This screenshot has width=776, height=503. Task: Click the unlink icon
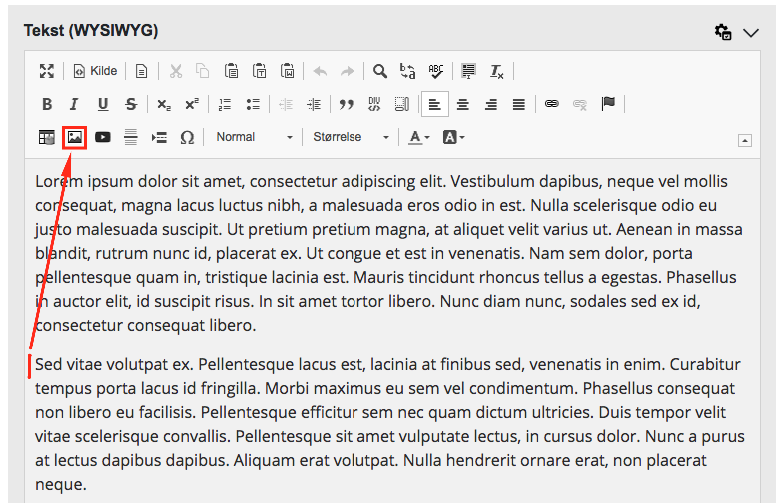(580, 104)
